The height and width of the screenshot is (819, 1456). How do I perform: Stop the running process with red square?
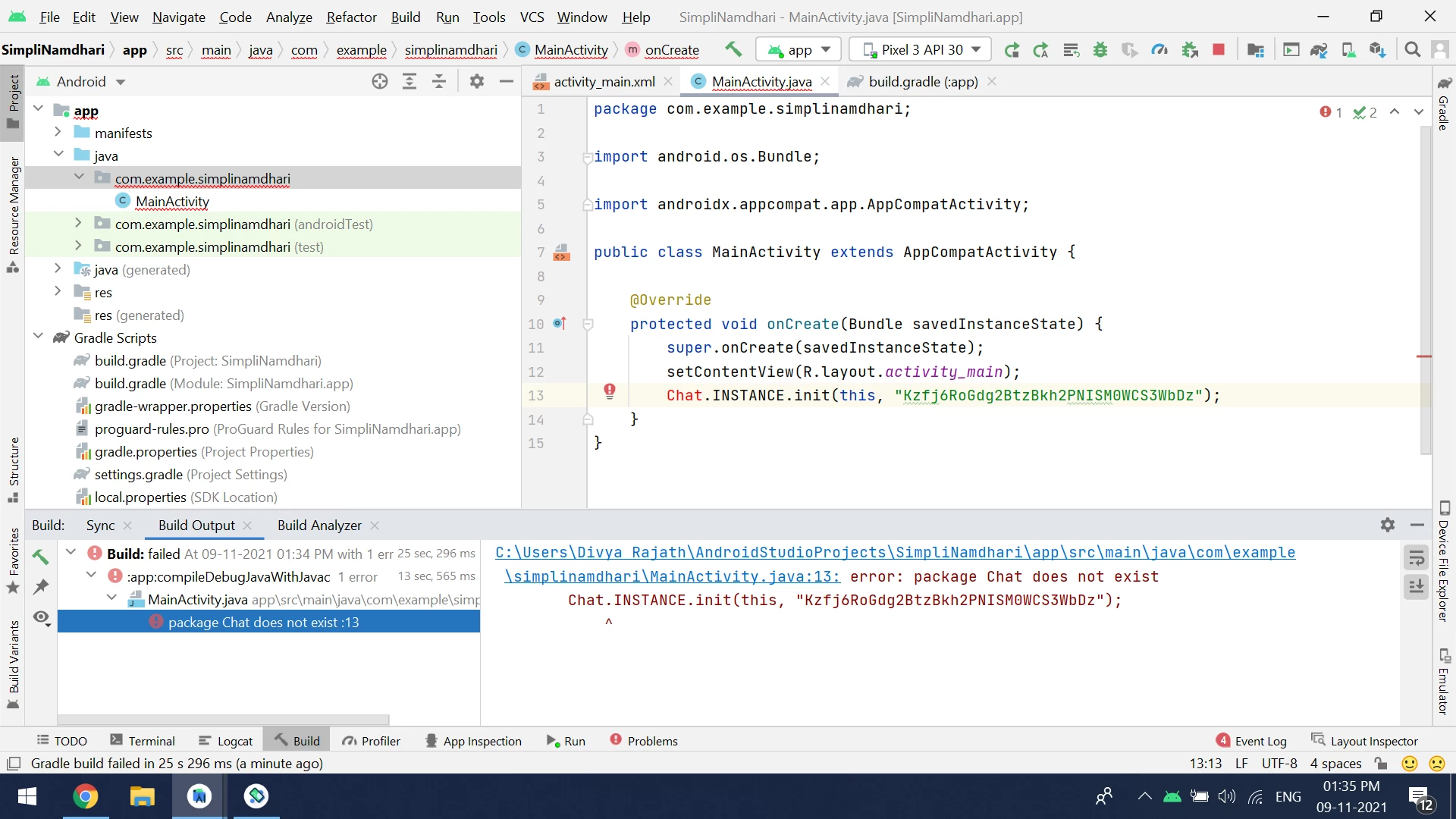(1219, 50)
